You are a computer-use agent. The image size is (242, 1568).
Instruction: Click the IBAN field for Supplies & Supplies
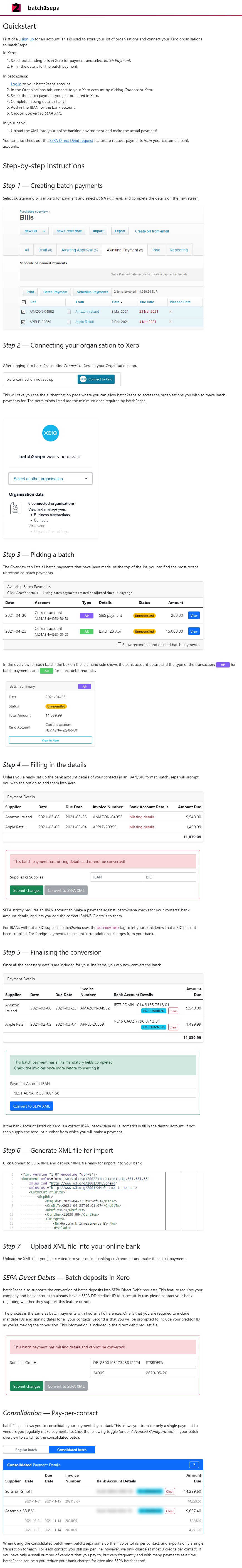point(117,877)
